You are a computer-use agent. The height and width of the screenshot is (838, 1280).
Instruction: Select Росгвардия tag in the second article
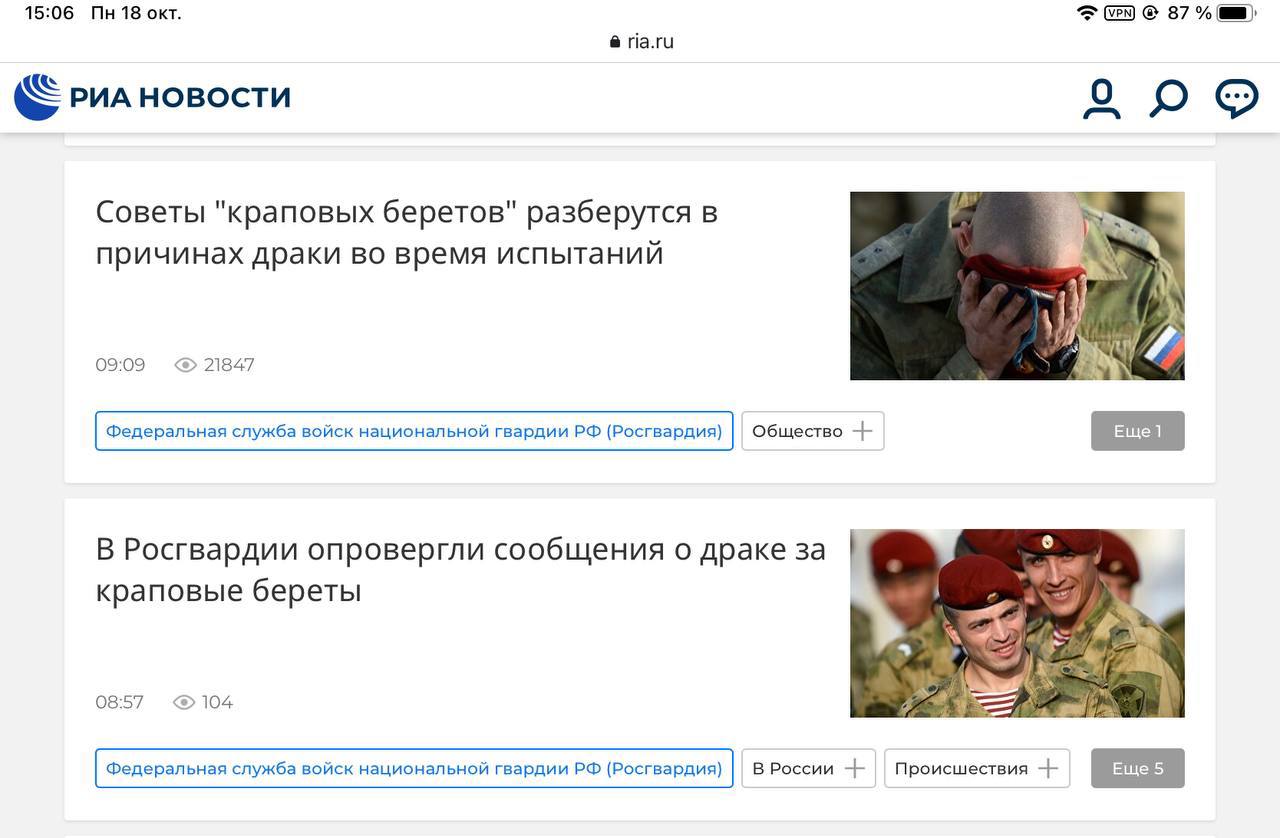(414, 768)
